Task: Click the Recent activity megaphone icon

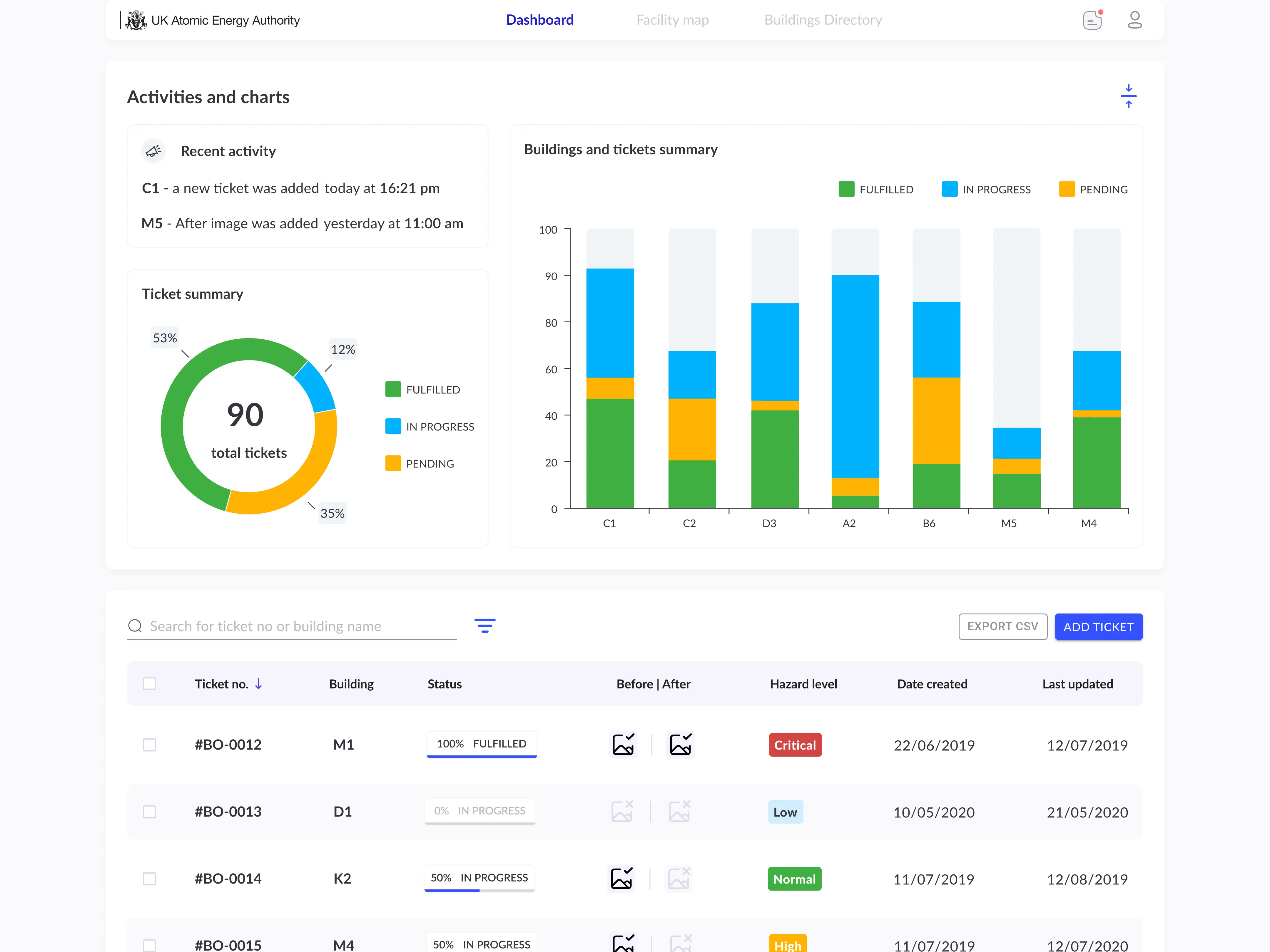Action: (x=153, y=150)
